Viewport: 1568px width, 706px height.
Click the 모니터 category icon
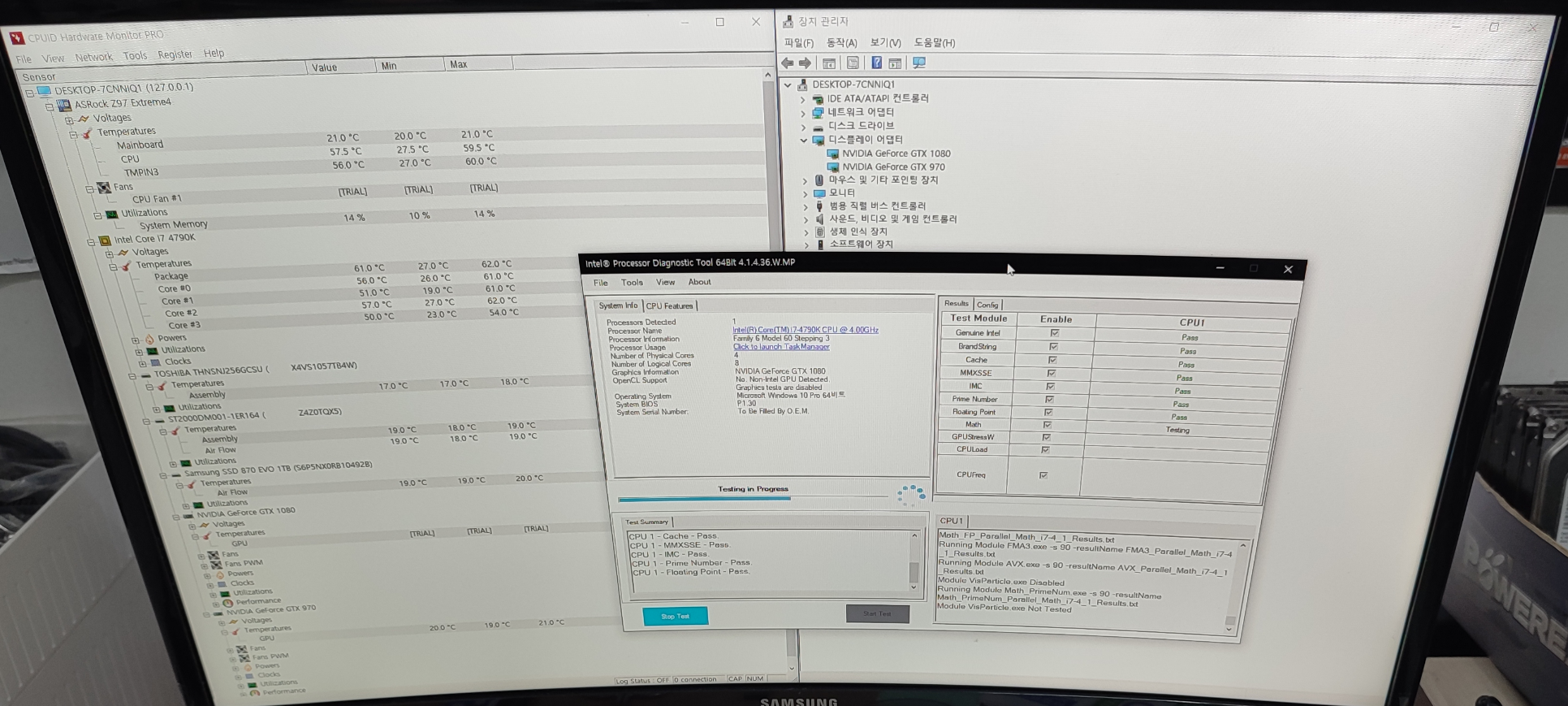pyautogui.click(x=820, y=193)
